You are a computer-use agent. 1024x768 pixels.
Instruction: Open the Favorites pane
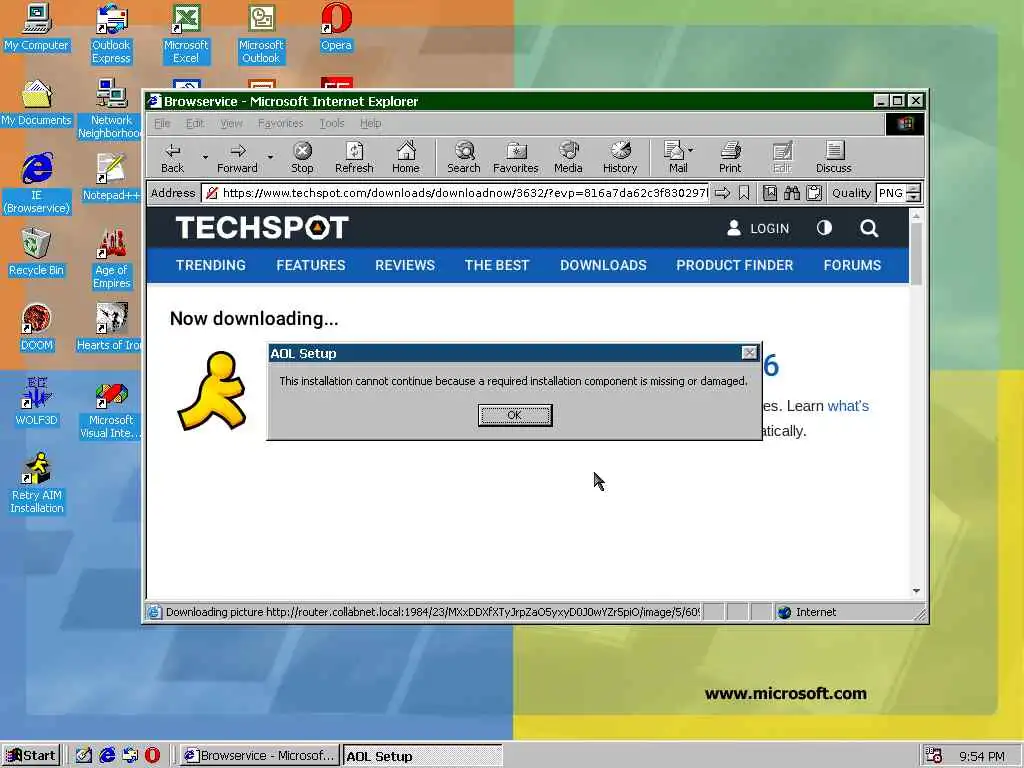[x=516, y=157]
